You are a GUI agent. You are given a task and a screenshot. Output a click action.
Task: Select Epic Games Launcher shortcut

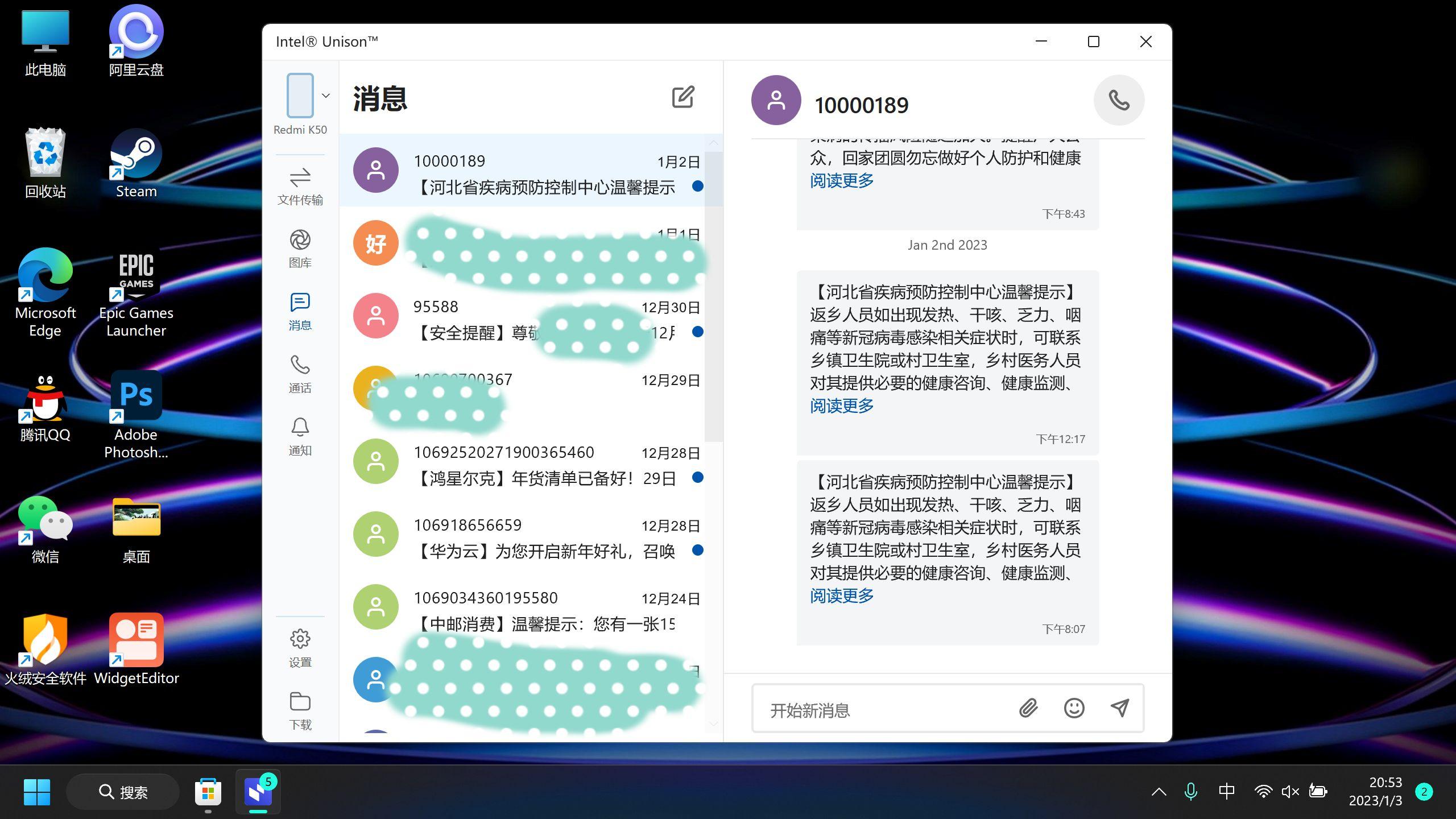(x=136, y=292)
